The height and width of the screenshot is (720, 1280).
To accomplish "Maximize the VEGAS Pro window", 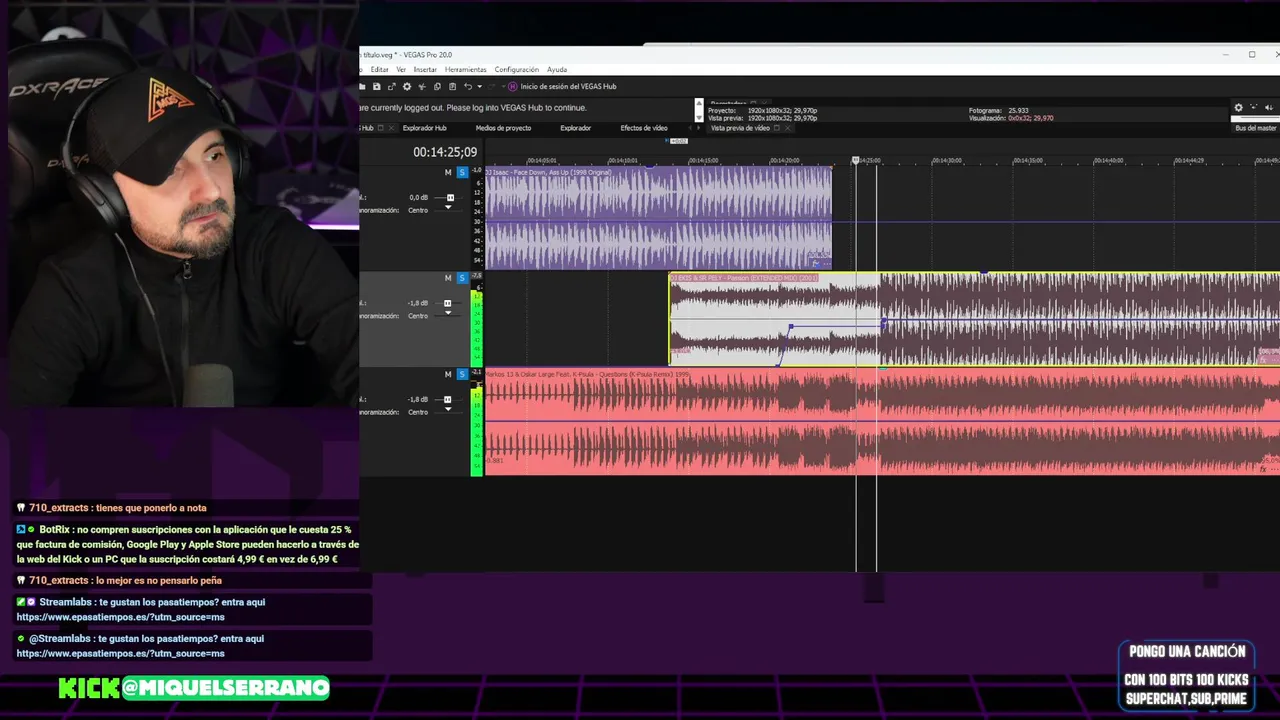I will click(1251, 55).
